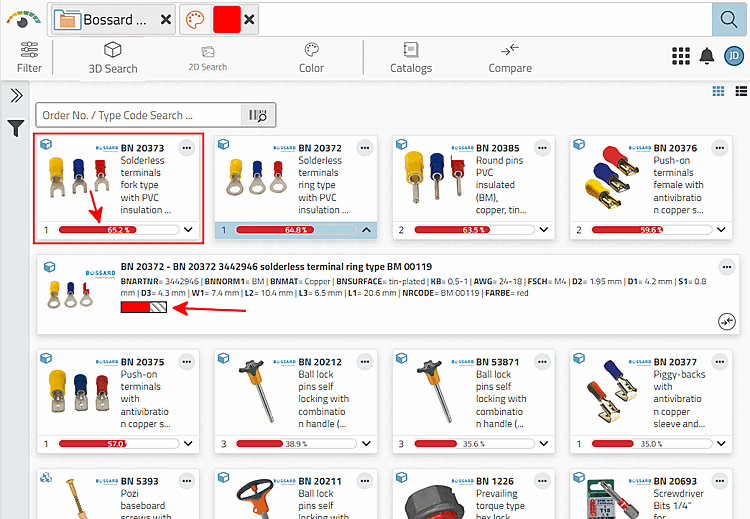The image size is (750, 519).
Task: Open BN 20375 push-on terminals title
Action: tap(142, 362)
